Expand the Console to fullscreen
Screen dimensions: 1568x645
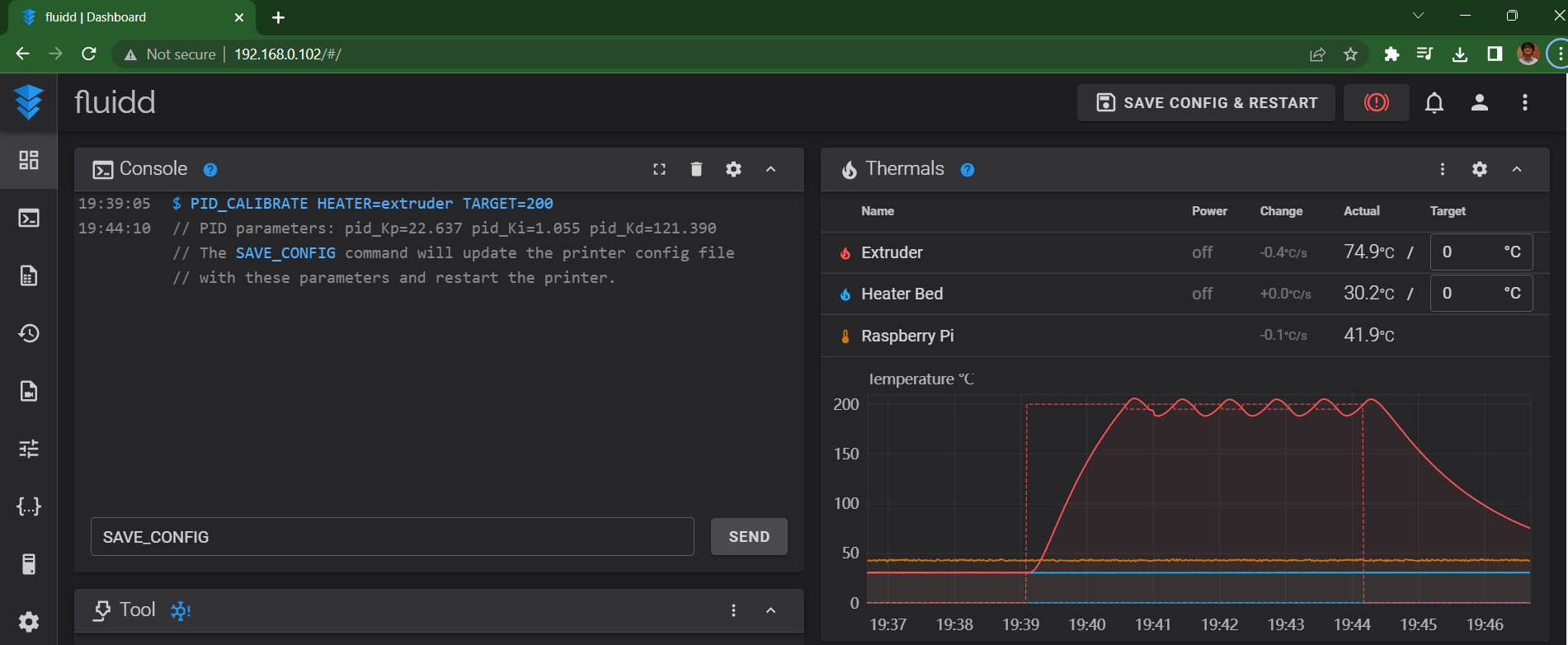(659, 169)
